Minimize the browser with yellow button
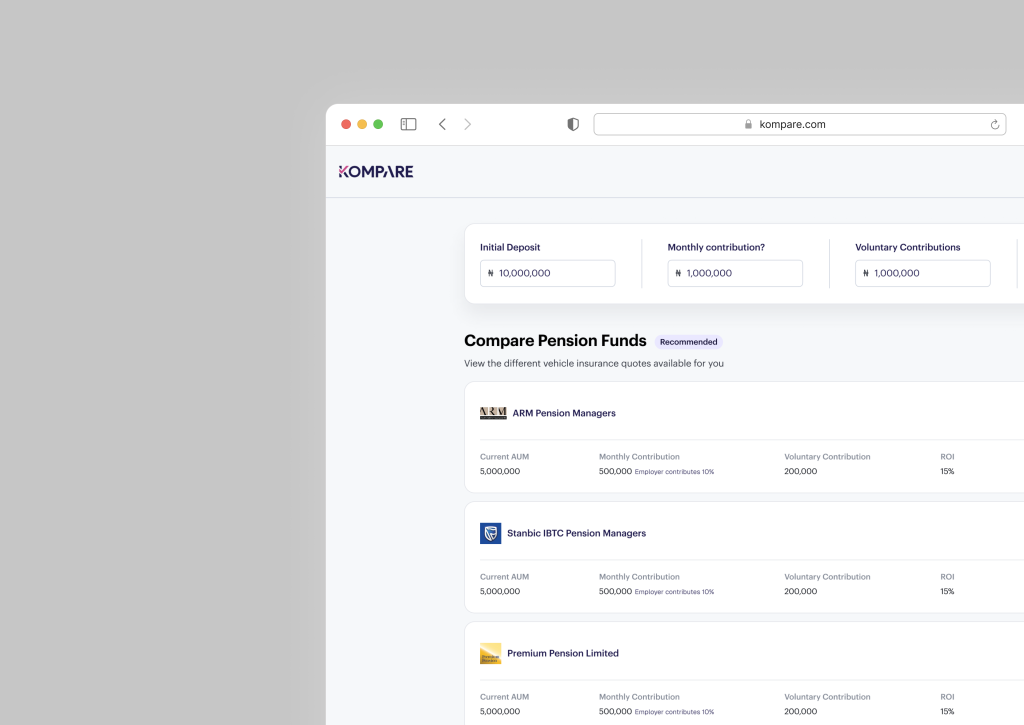This screenshot has height=725, width=1024. pos(362,124)
